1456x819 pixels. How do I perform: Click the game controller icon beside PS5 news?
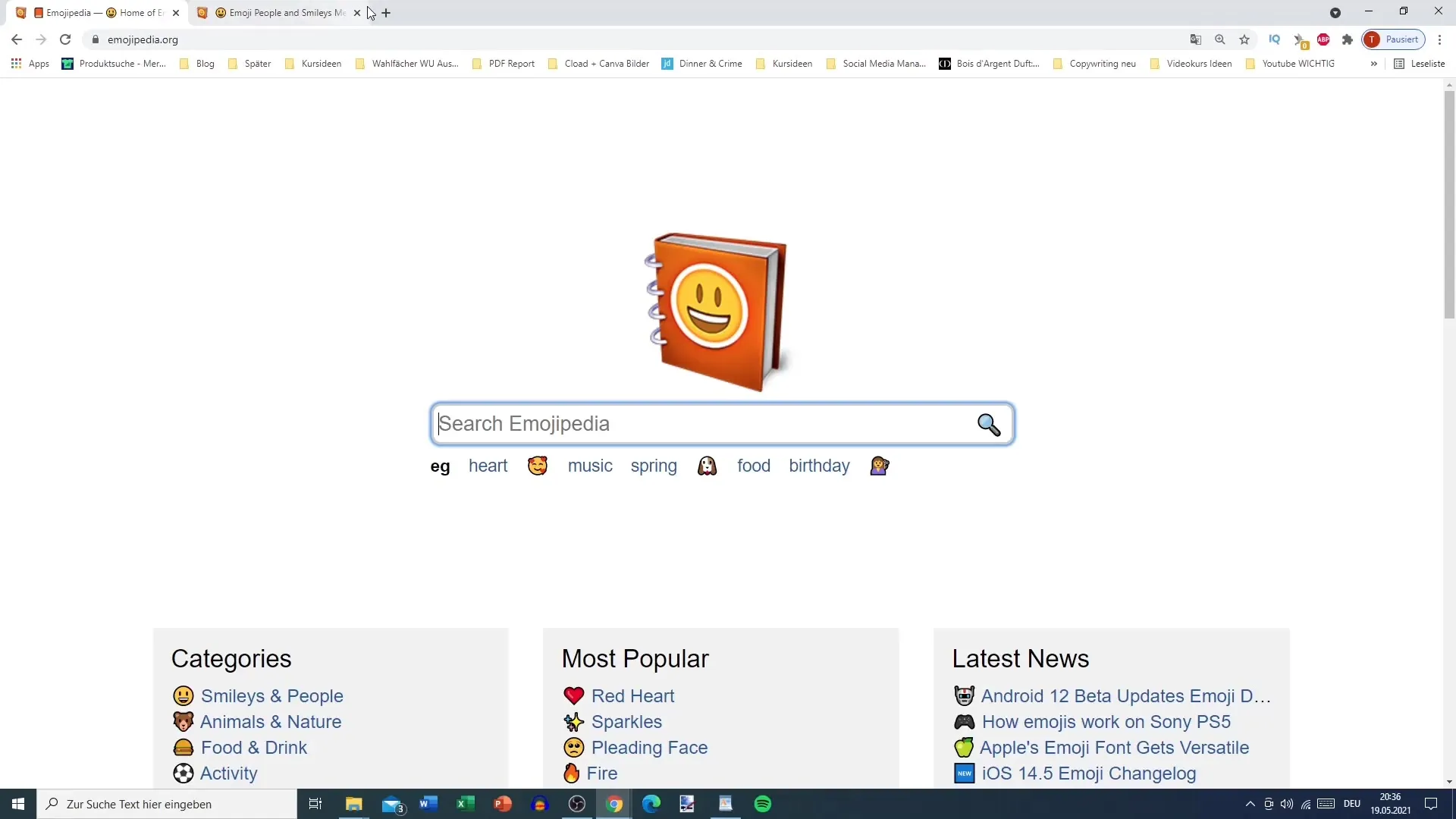[965, 722]
